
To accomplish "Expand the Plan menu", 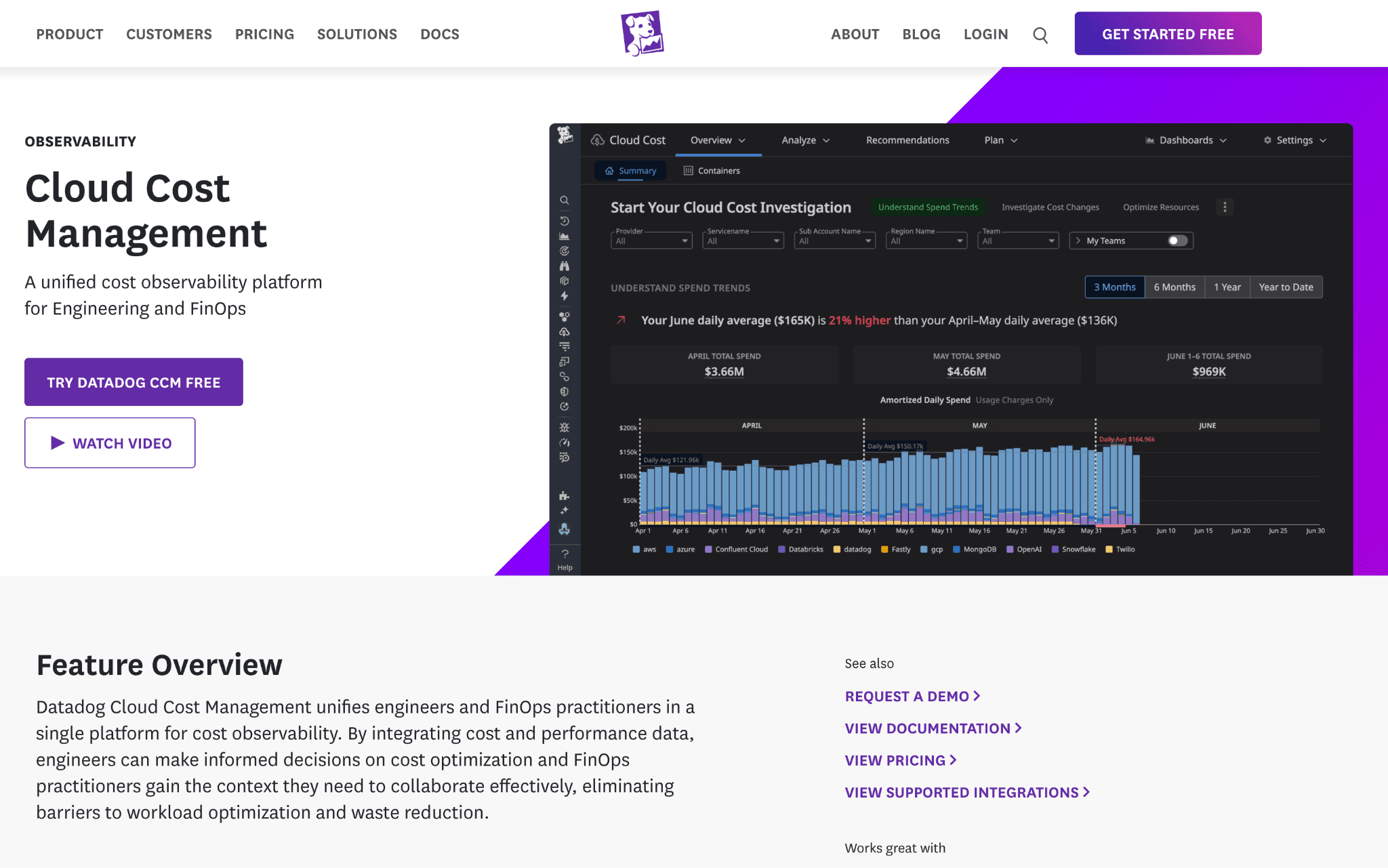I will click(x=1000, y=140).
